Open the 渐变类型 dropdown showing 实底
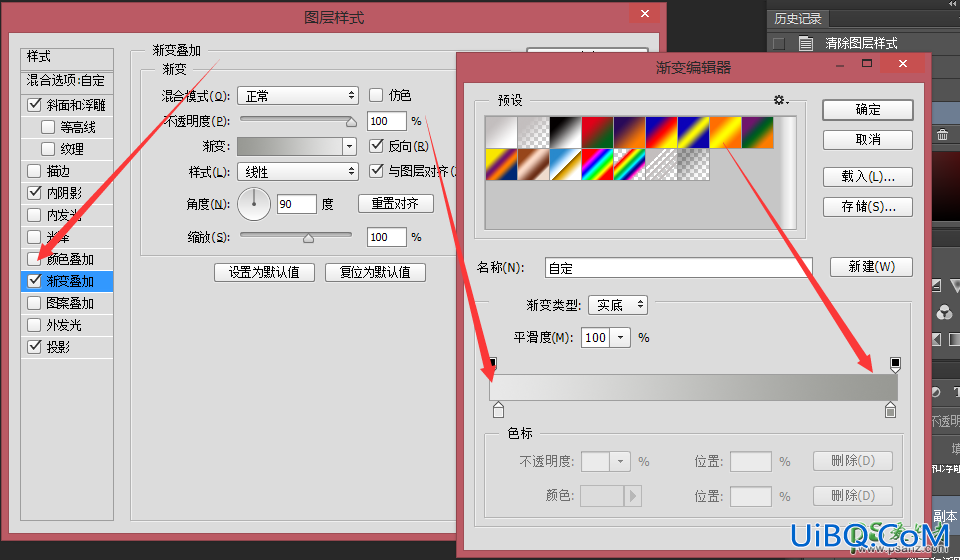Image resolution: width=960 pixels, height=560 pixels. pos(618,305)
